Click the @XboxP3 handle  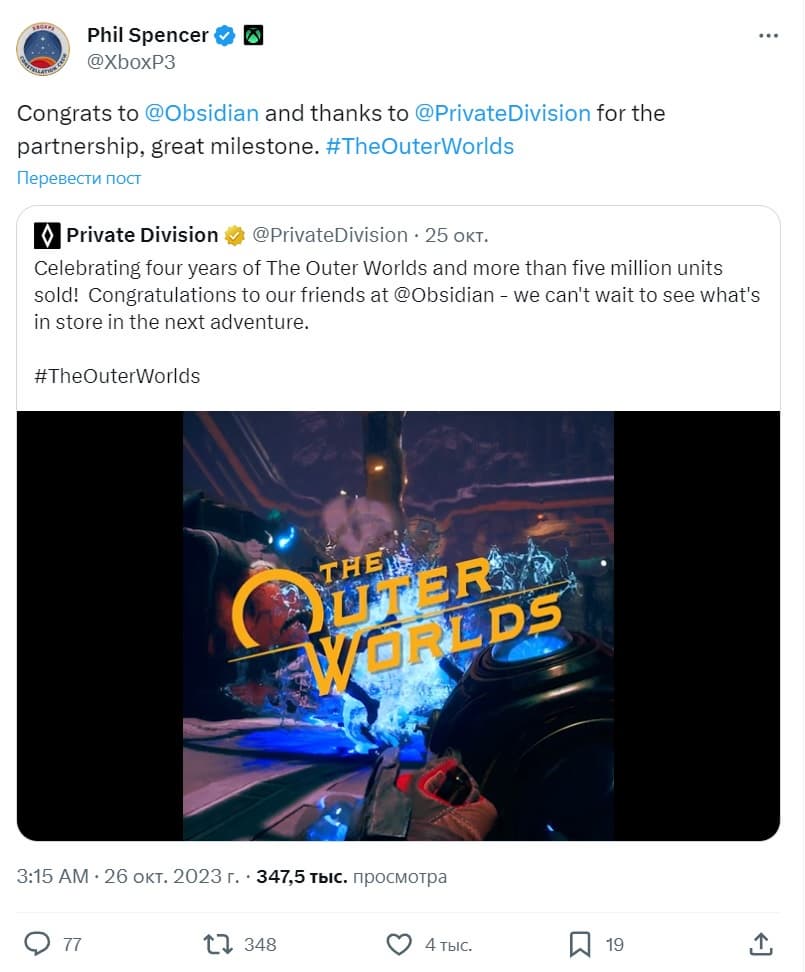click(x=131, y=62)
